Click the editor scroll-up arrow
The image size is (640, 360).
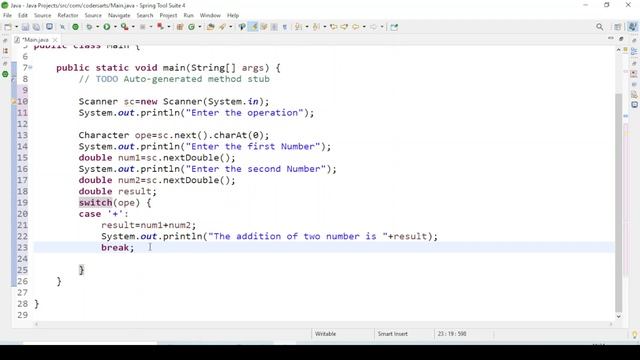(x=619, y=49)
